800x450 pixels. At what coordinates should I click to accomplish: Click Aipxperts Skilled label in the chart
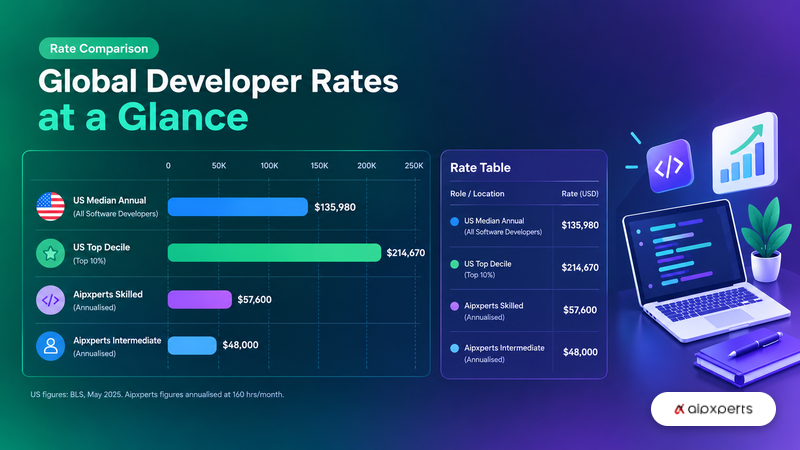pos(108,294)
